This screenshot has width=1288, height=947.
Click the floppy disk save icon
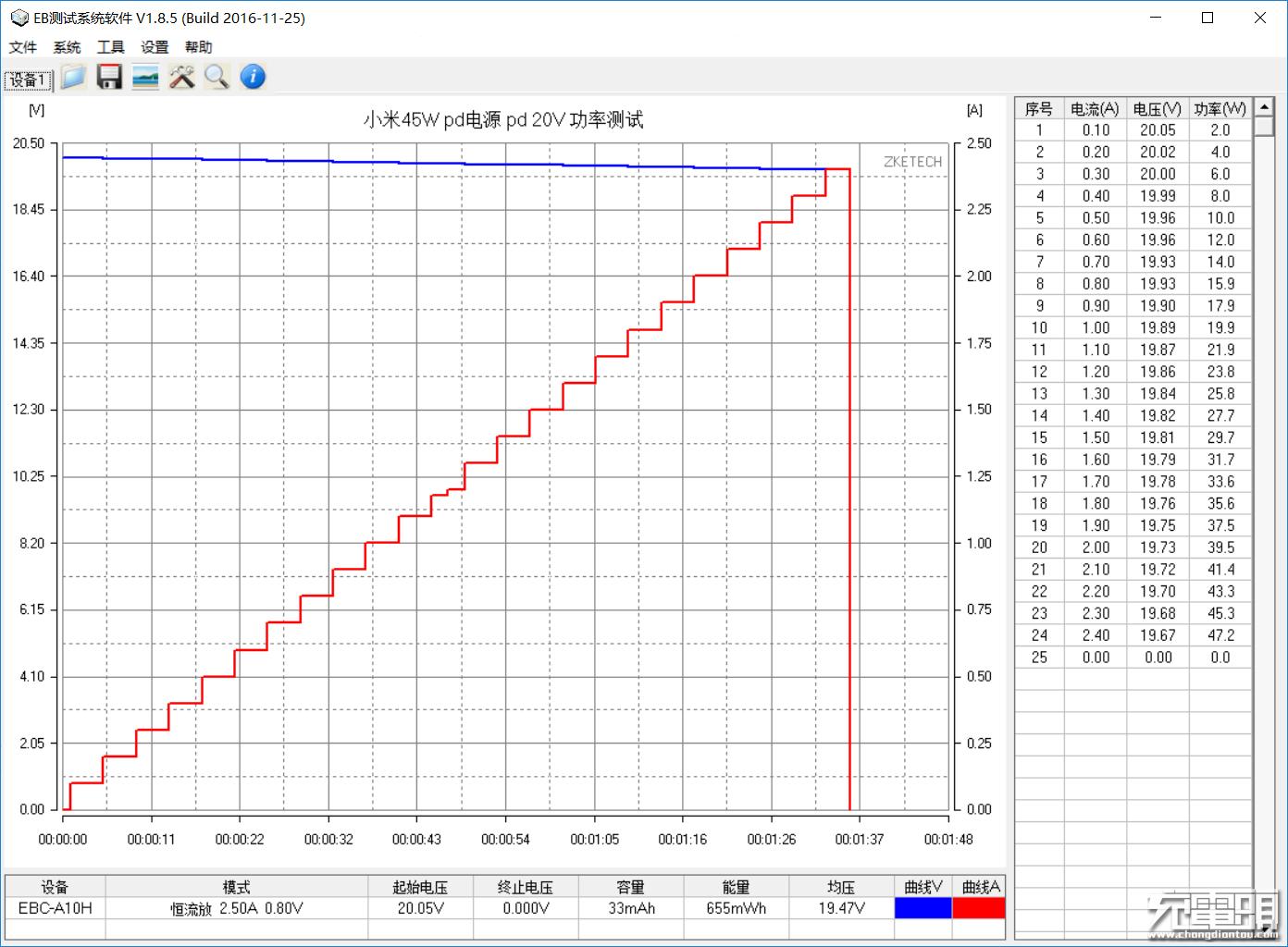(x=109, y=77)
